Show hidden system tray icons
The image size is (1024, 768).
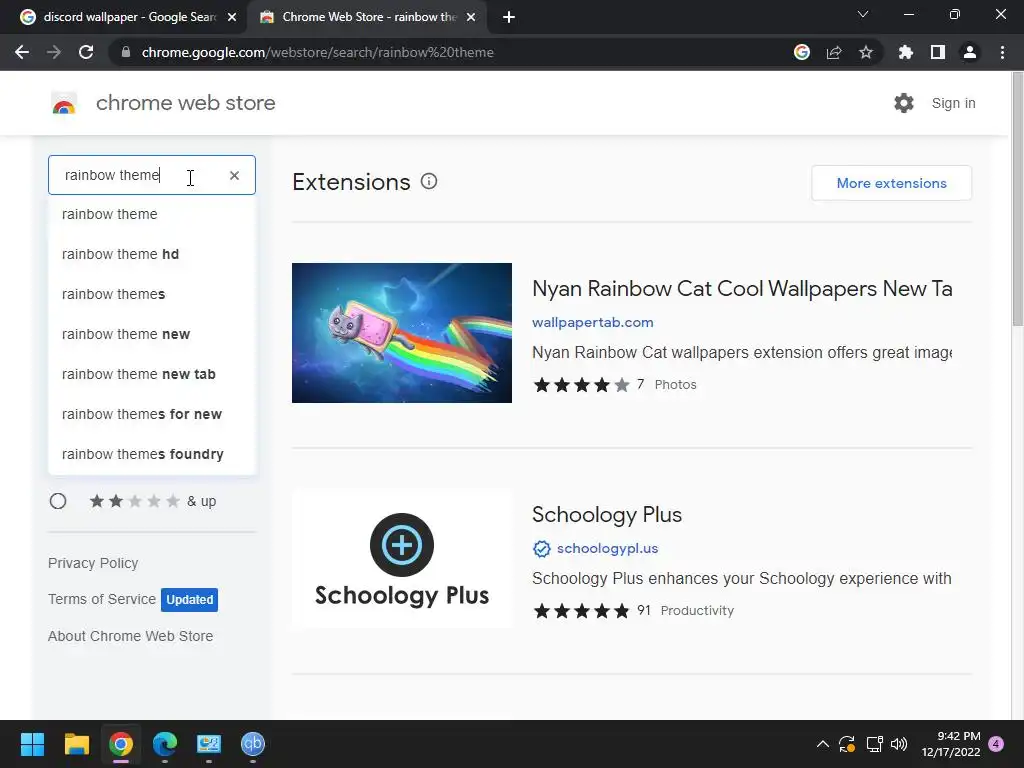(x=823, y=744)
